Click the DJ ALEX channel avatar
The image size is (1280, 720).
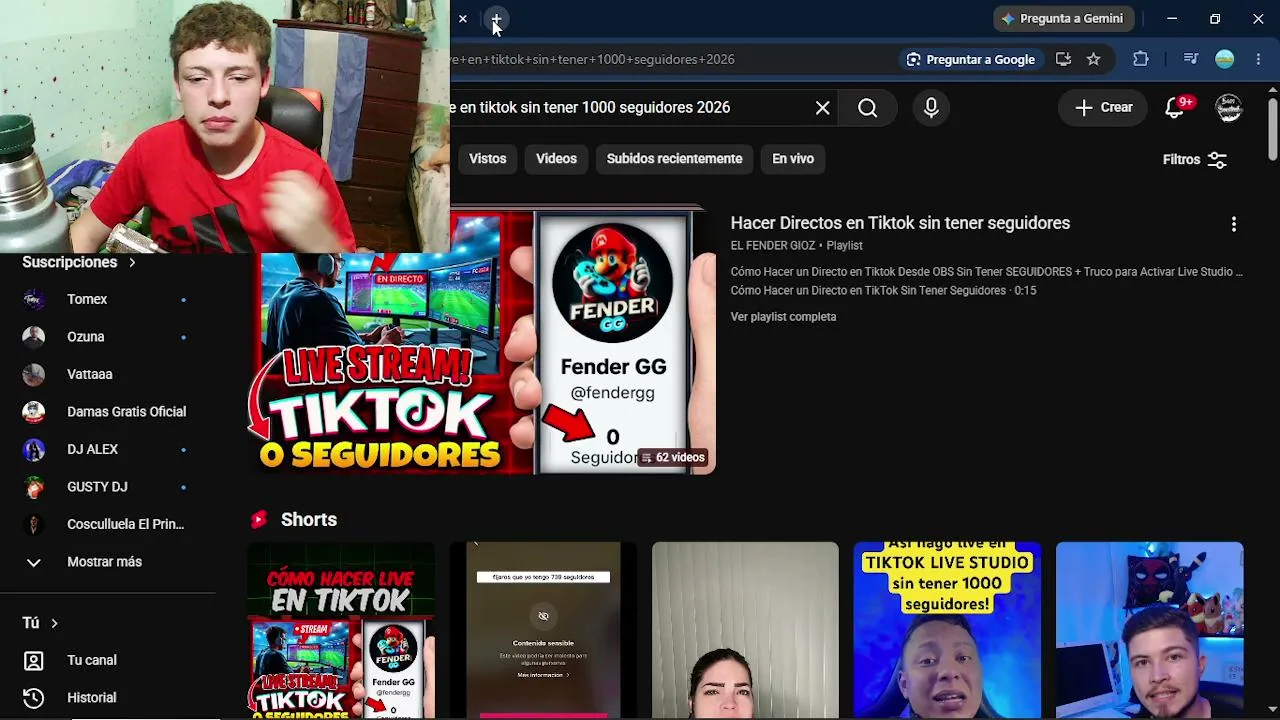(34, 450)
